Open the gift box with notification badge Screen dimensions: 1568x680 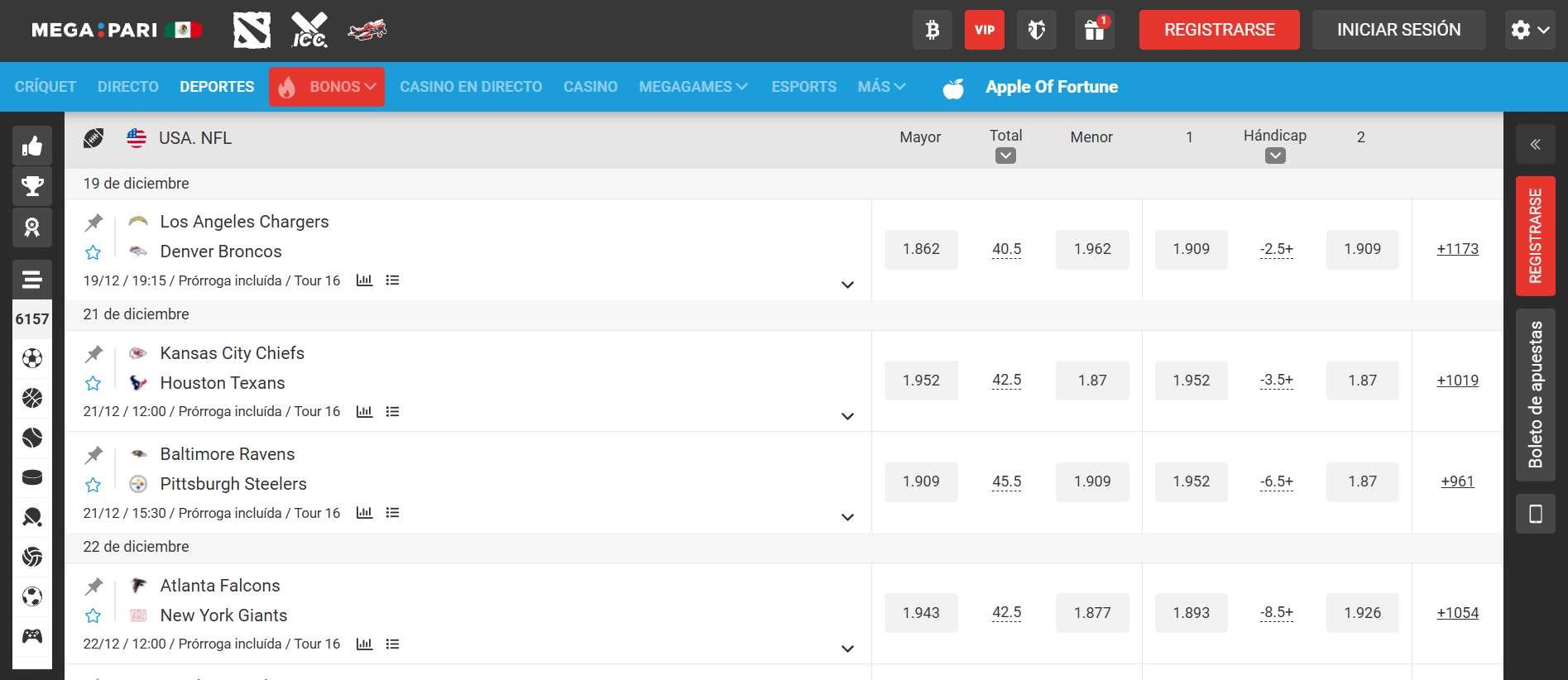click(1095, 30)
